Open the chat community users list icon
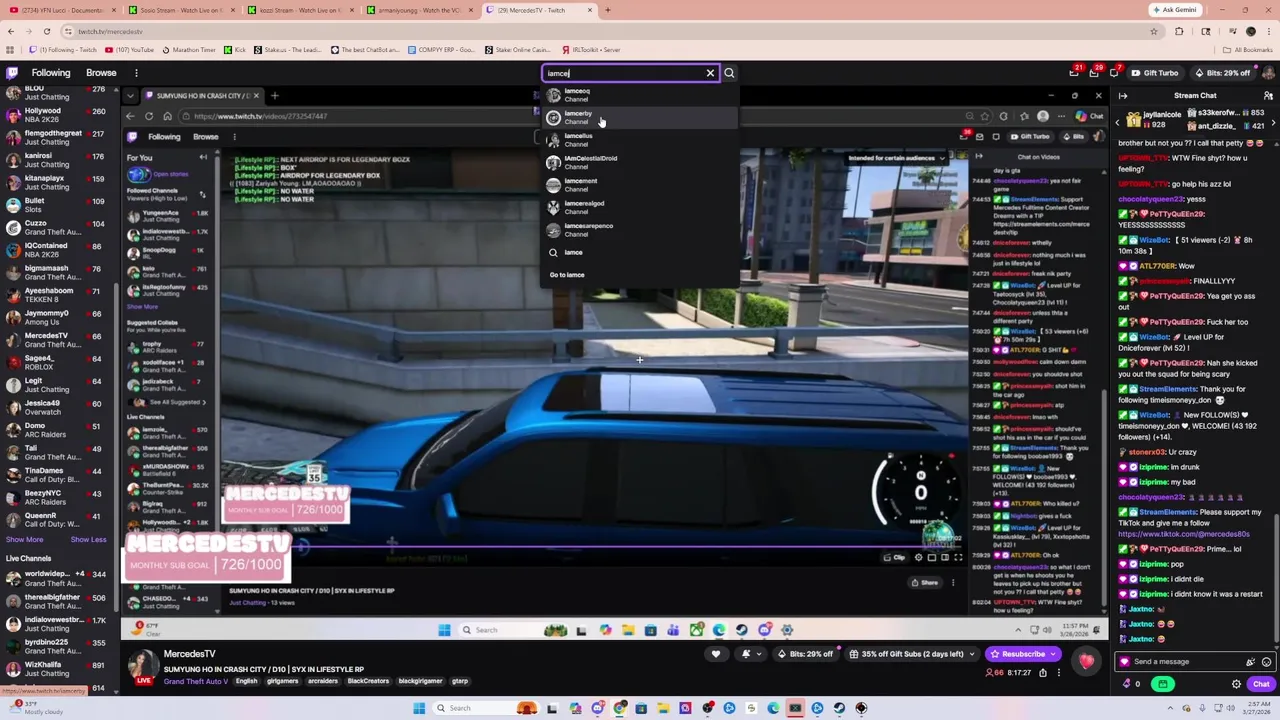1280x720 pixels. pyautogui.click(x=1267, y=96)
